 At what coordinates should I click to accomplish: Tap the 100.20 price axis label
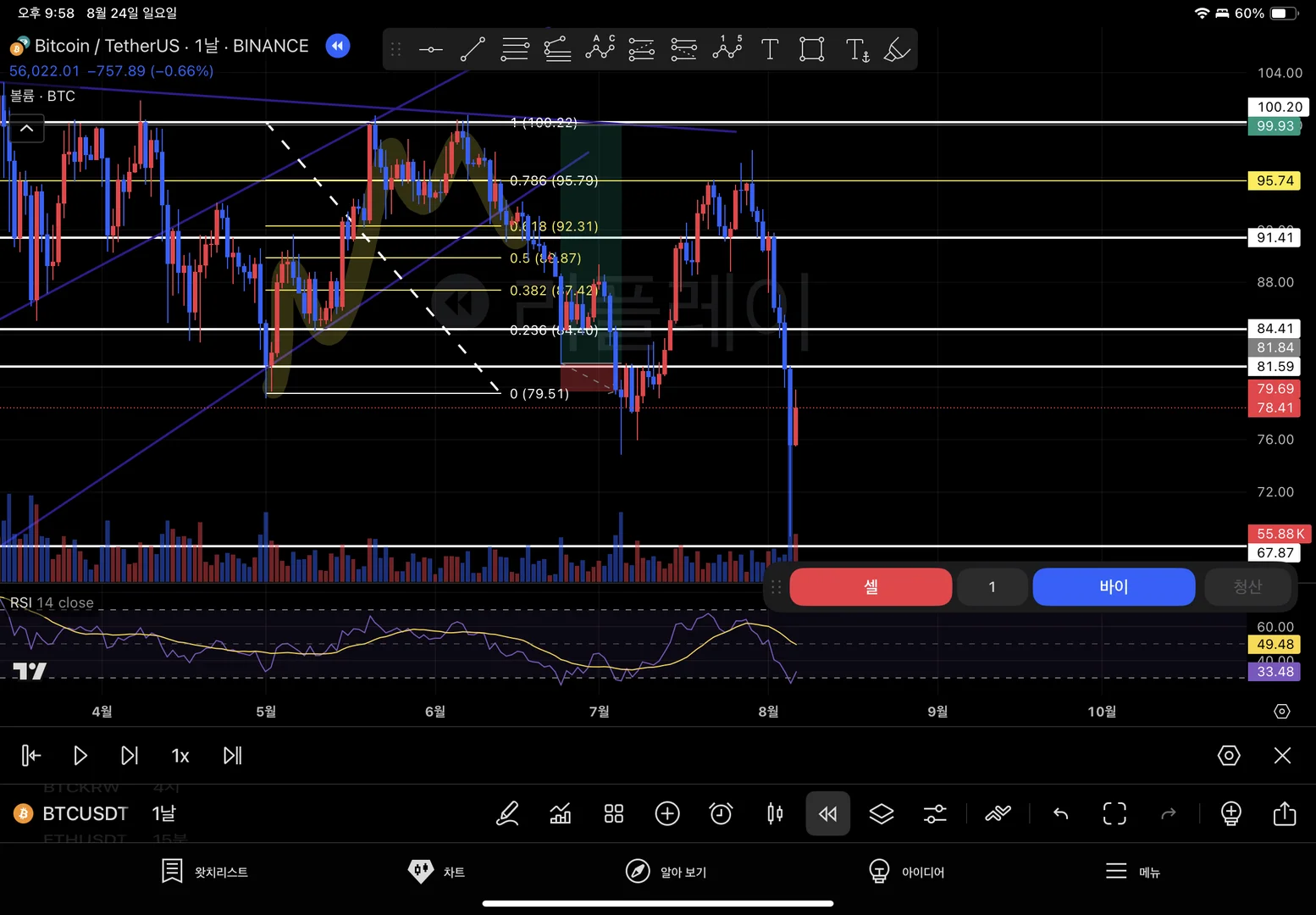pyautogui.click(x=1279, y=107)
